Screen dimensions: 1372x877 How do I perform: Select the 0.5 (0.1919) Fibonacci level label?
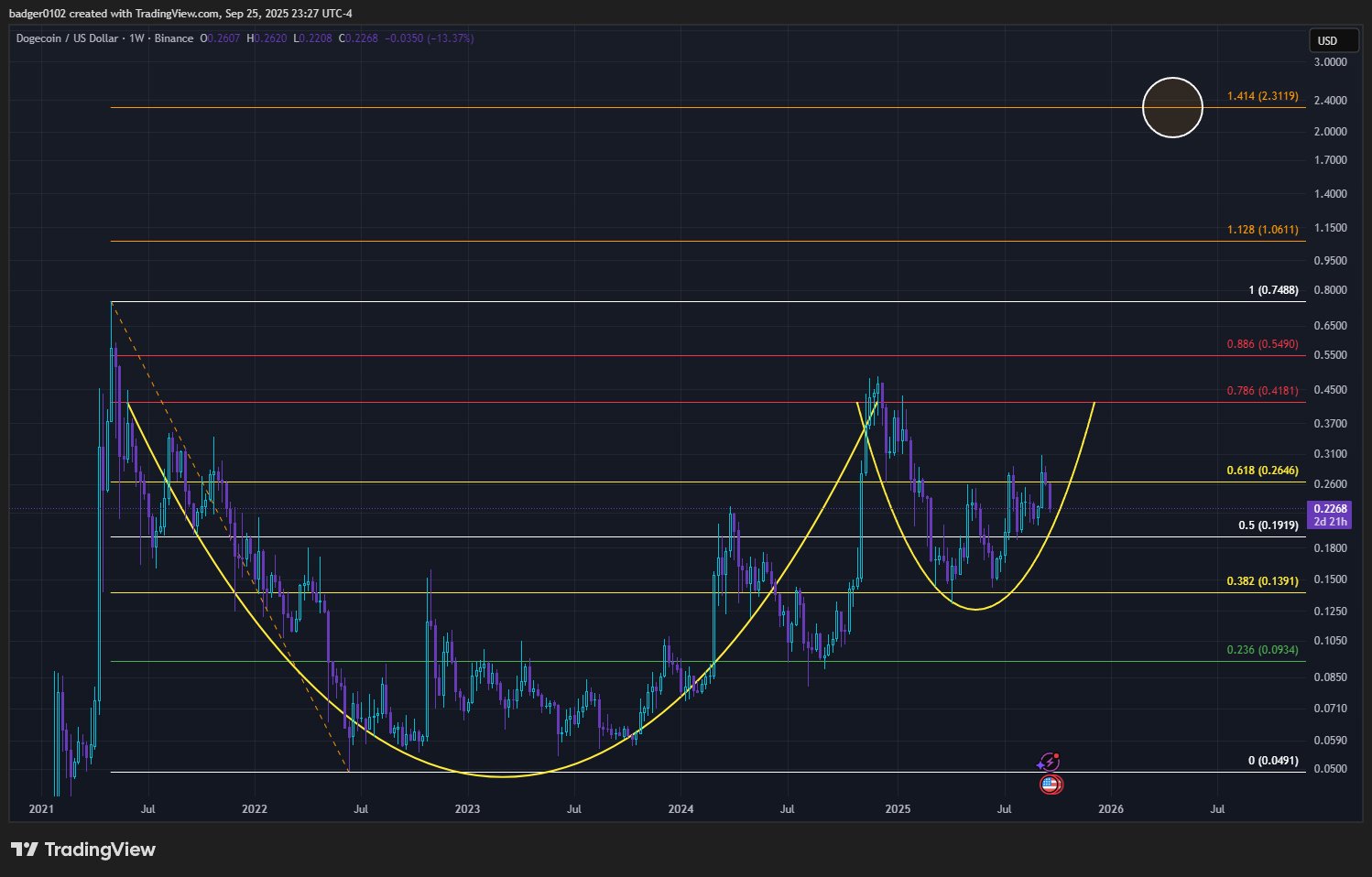coord(1268,525)
